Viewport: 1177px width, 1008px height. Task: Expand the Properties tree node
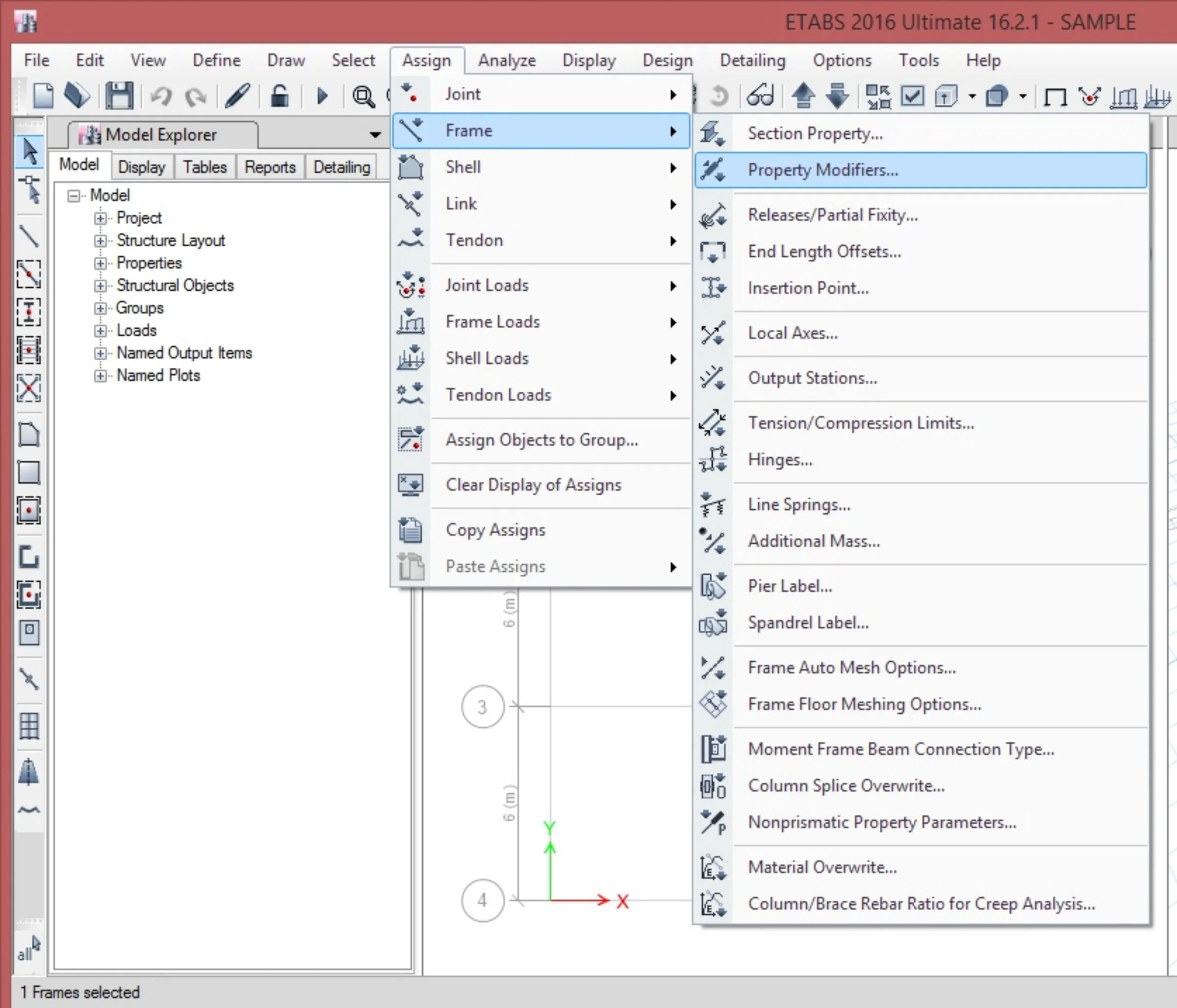pyautogui.click(x=101, y=263)
